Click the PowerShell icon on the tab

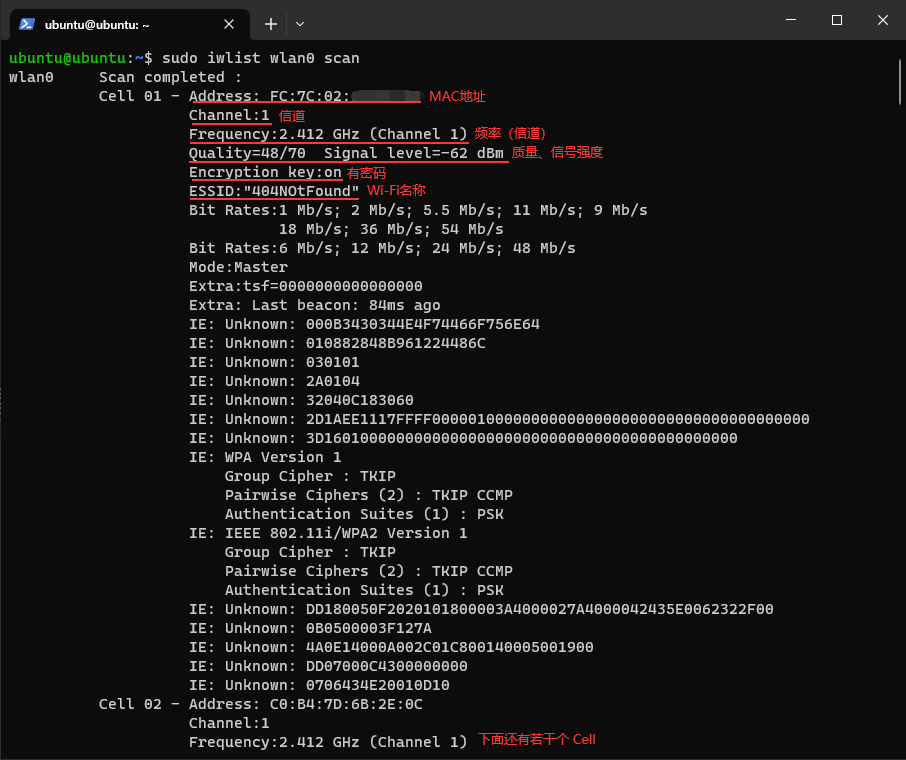27,23
